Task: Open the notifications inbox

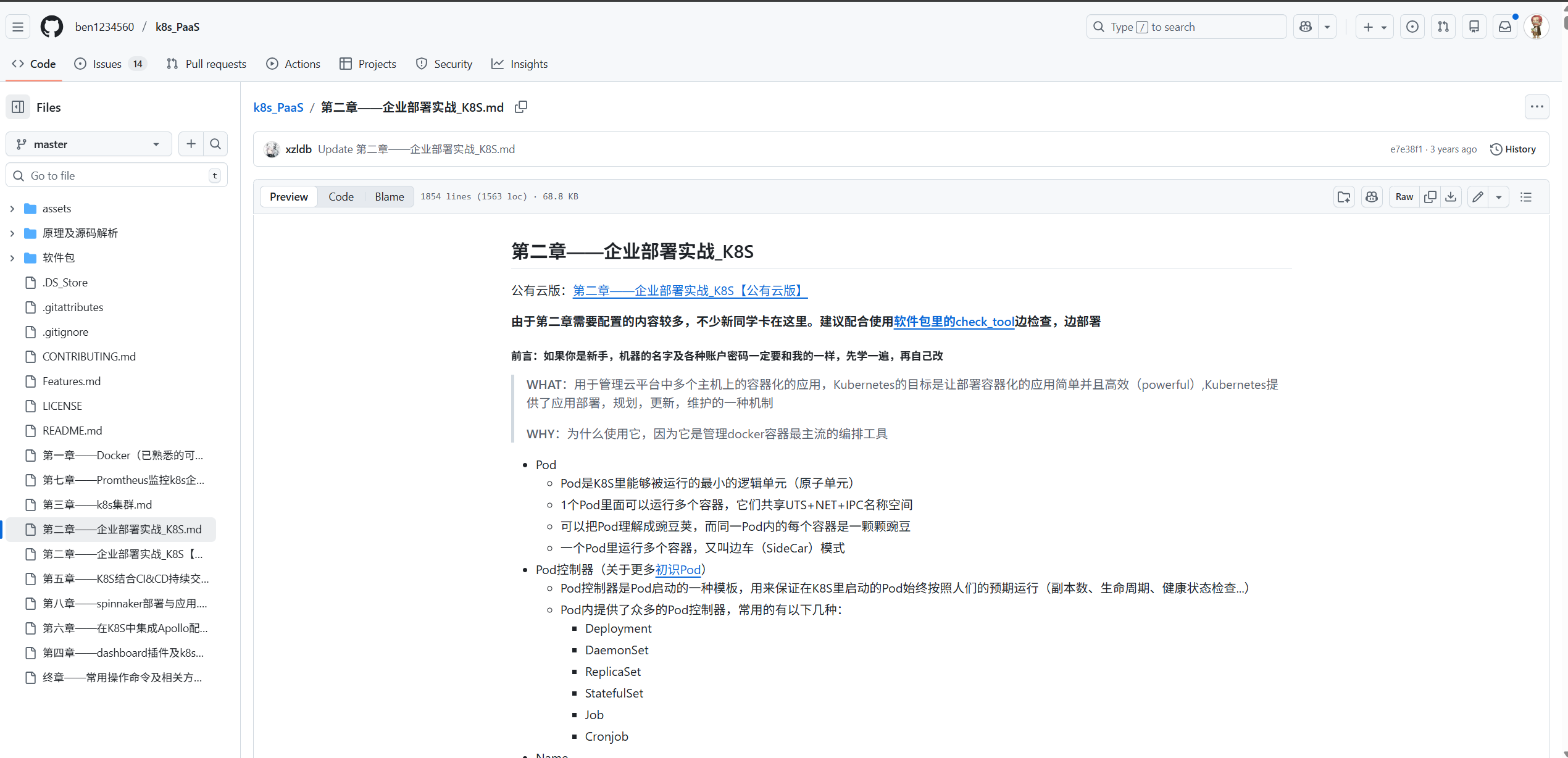Action: click(1505, 27)
